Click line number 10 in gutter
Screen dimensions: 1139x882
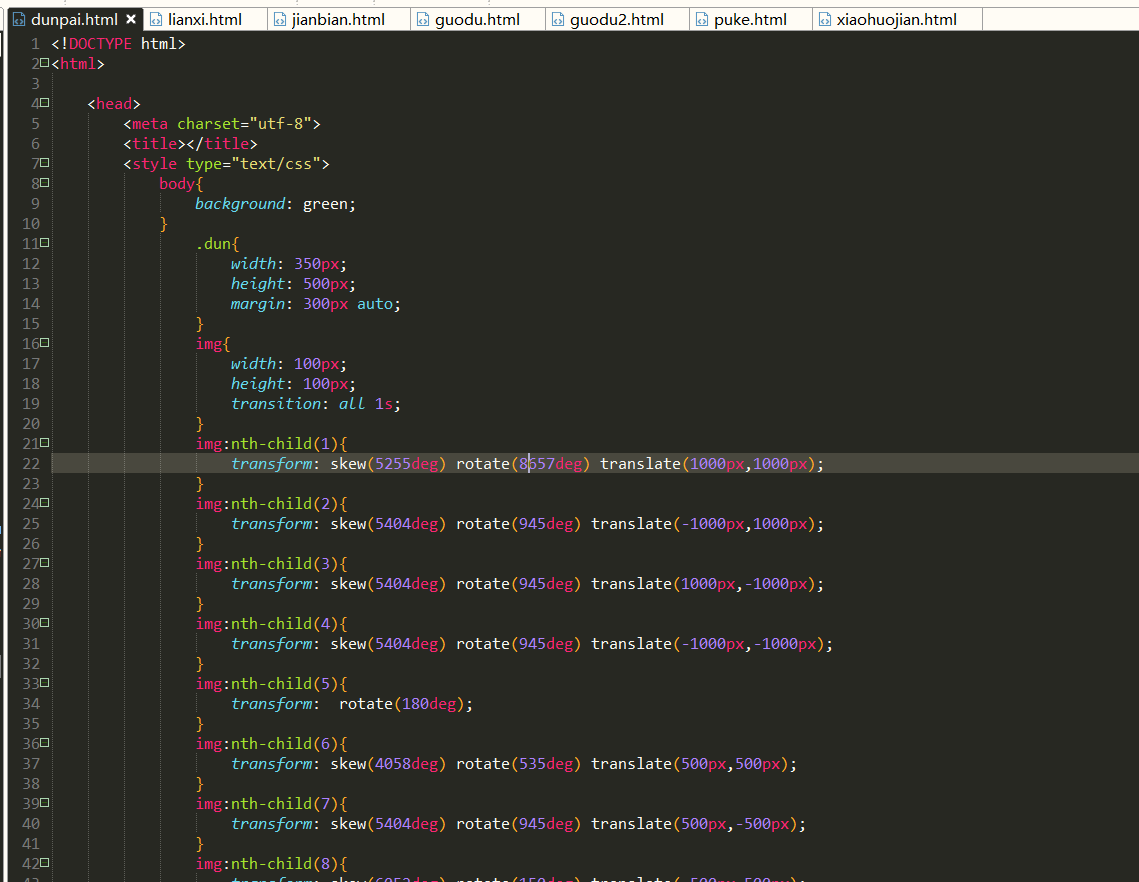(x=31, y=224)
